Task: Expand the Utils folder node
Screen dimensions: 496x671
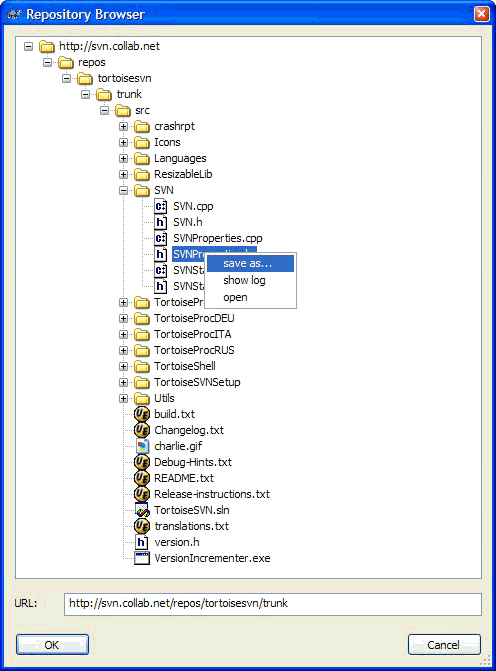Action: 123,398
